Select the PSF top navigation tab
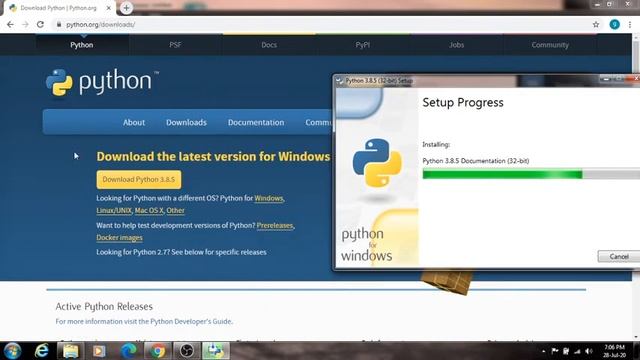640x360 pixels. [175, 45]
